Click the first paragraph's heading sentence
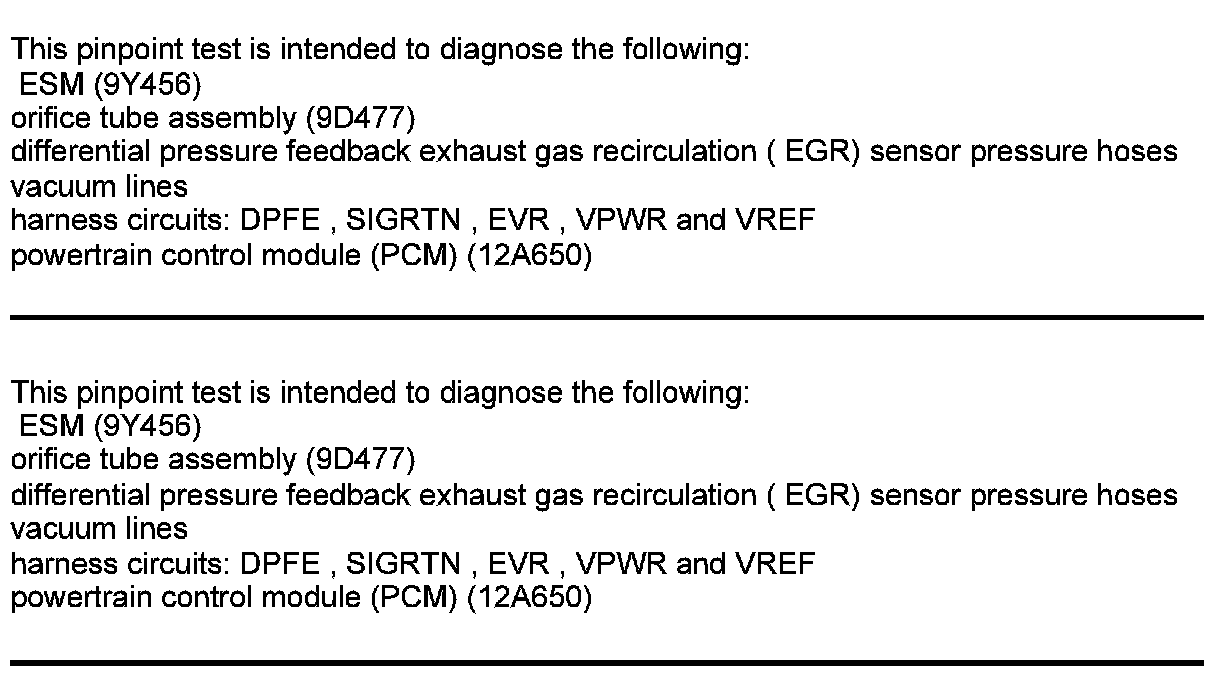 (379, 49)
